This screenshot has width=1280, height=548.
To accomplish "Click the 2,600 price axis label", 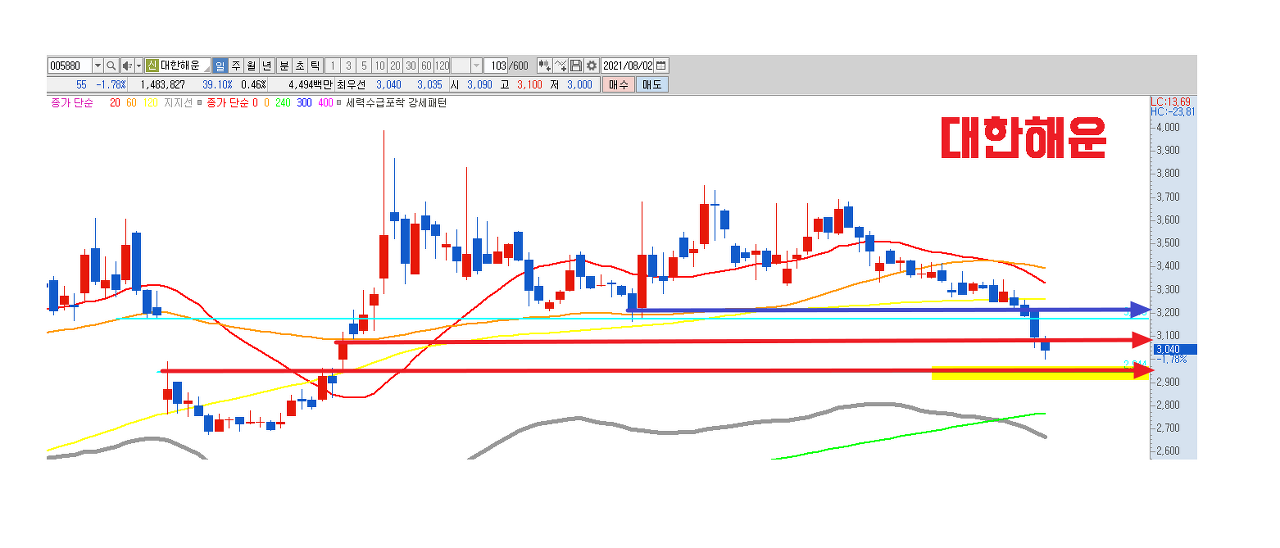I will click(1168, 451).
